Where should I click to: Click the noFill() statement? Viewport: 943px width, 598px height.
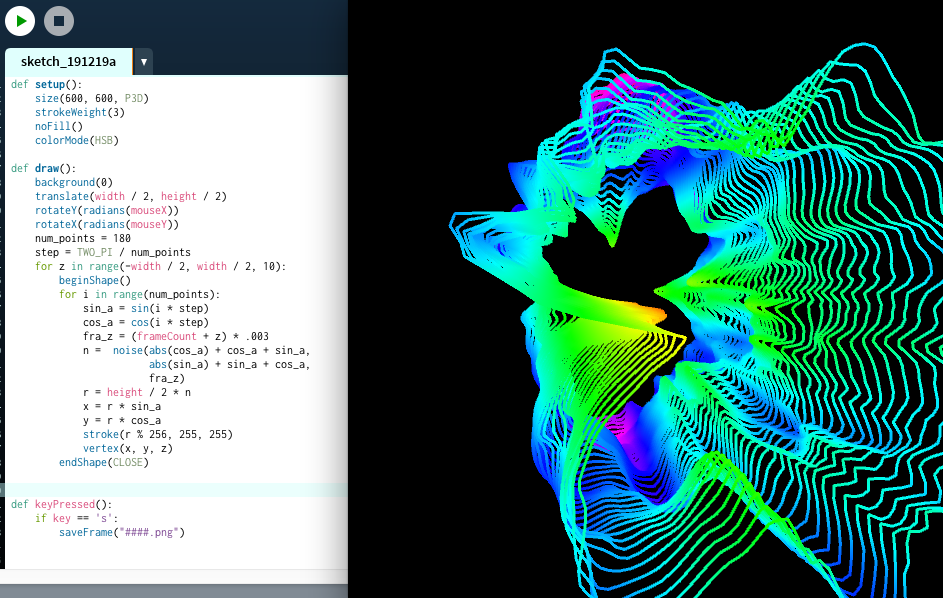coord(58,127)
